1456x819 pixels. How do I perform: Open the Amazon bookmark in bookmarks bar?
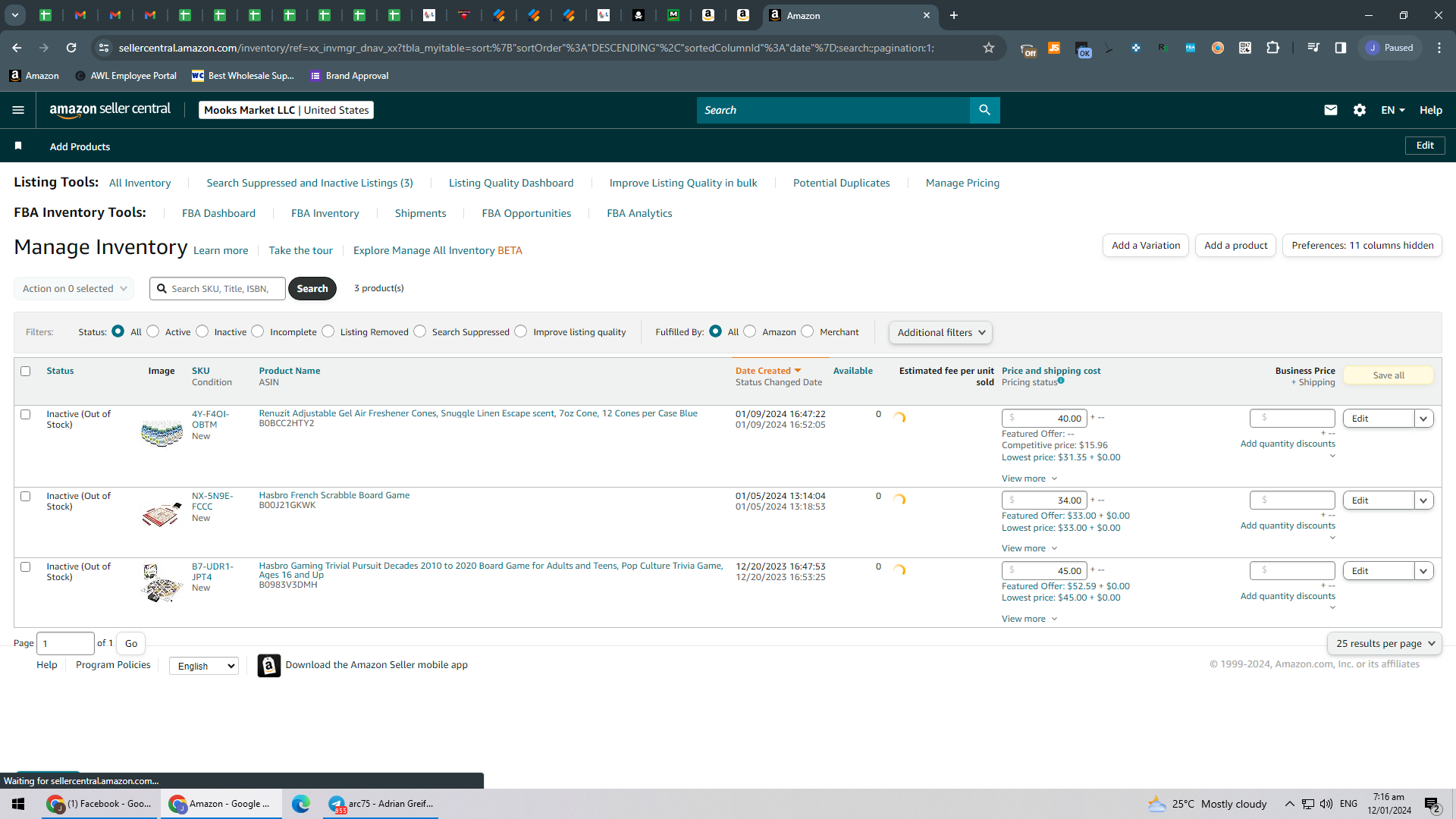[x=34, y=76]
